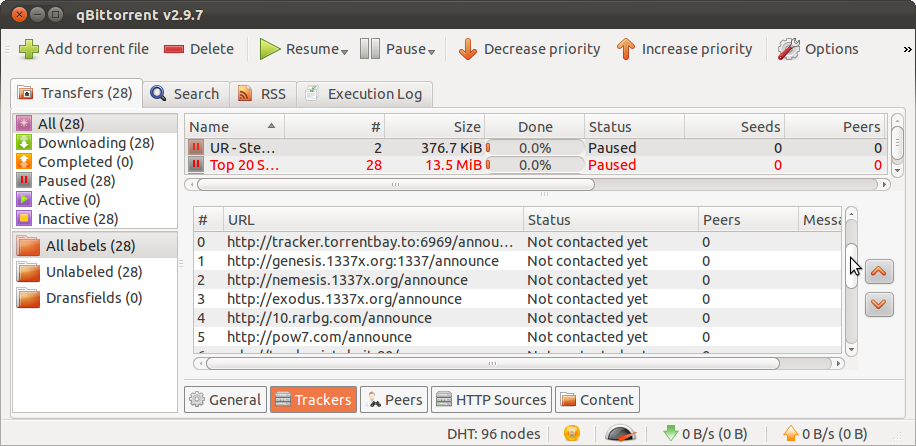Sort by Name column header
The height and width of the screenshot is (446, 916).
tap(234, 127)
